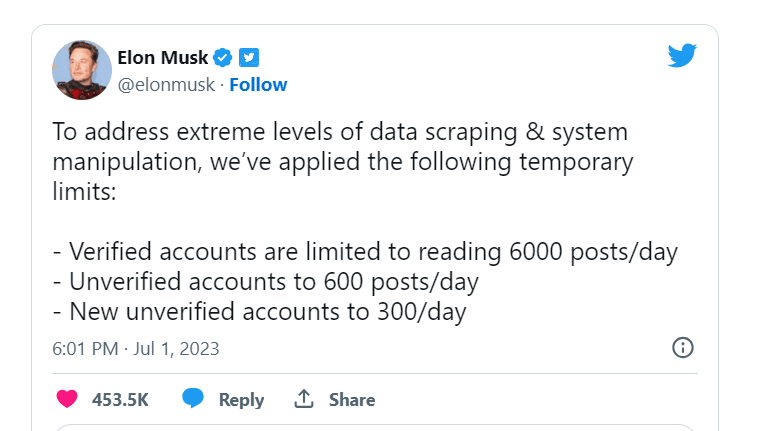The width and height of the screenshot is (762, 431).
Task: Click the 'Unverified accounts to 600 posts/day' line
Action: (x=265, y=282)
